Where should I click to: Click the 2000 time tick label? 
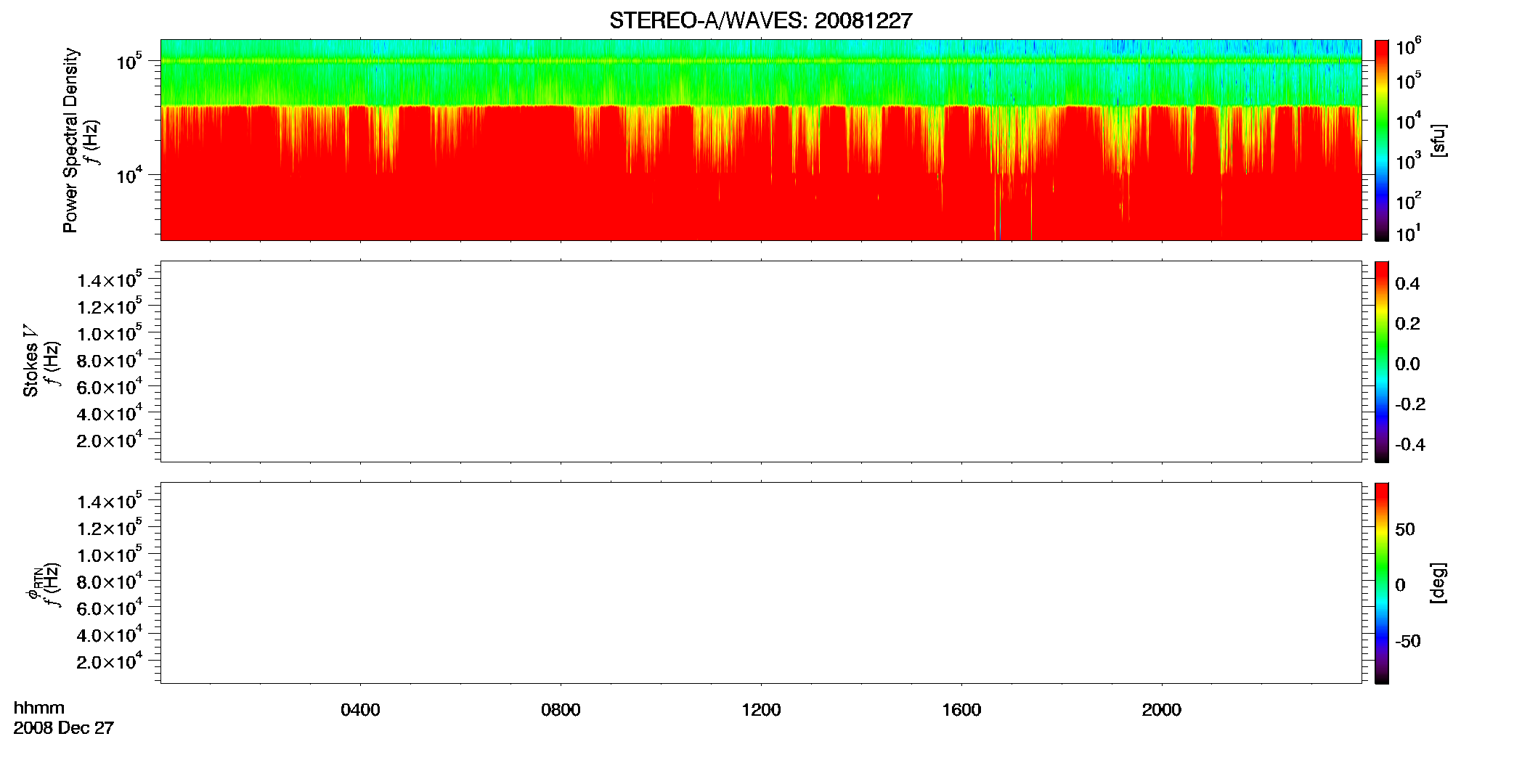1161,710
